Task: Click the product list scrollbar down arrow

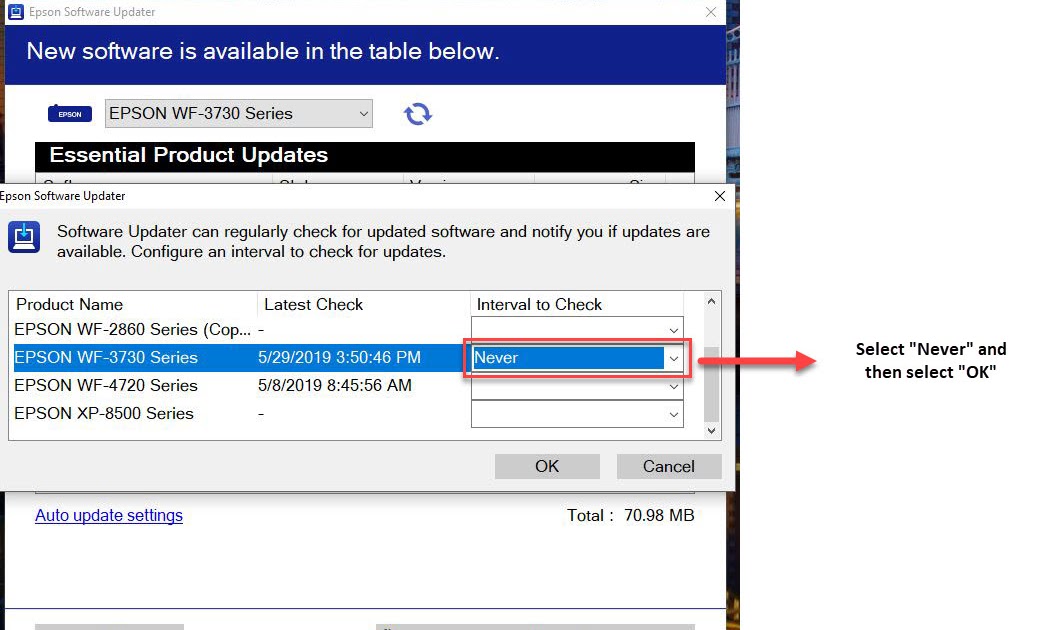Action: (x=711, y=431)
